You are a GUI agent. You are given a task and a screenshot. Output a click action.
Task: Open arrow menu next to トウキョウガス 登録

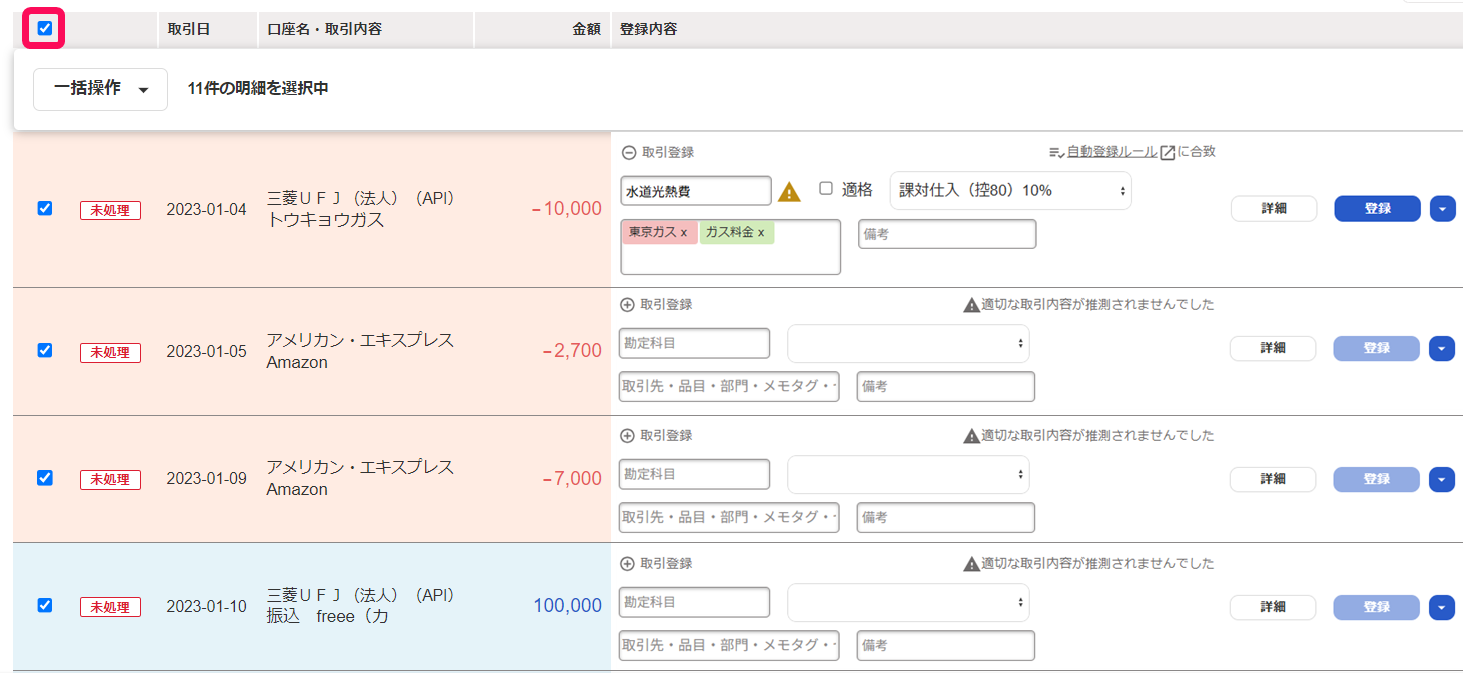click(x=1442, y=209)
